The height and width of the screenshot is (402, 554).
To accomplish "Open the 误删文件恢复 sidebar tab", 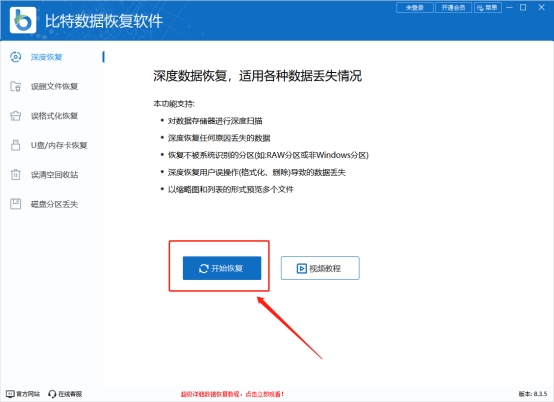I will [x=53, y=86].
